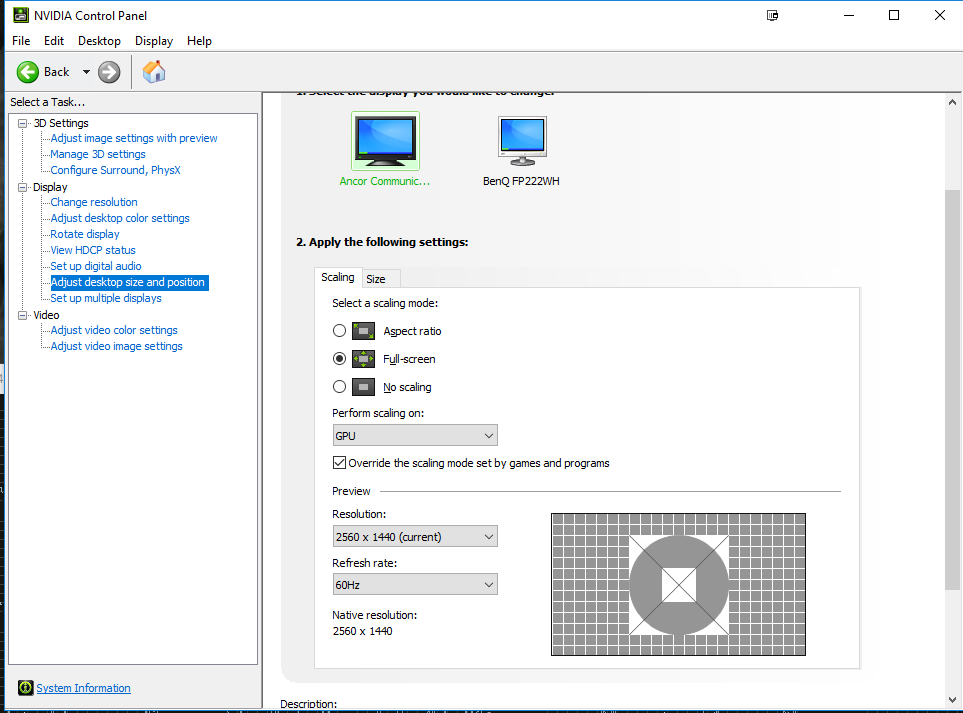Click the Display category label in tree
This screenshot has width=963, height=713.
click(x=50, y=187)
